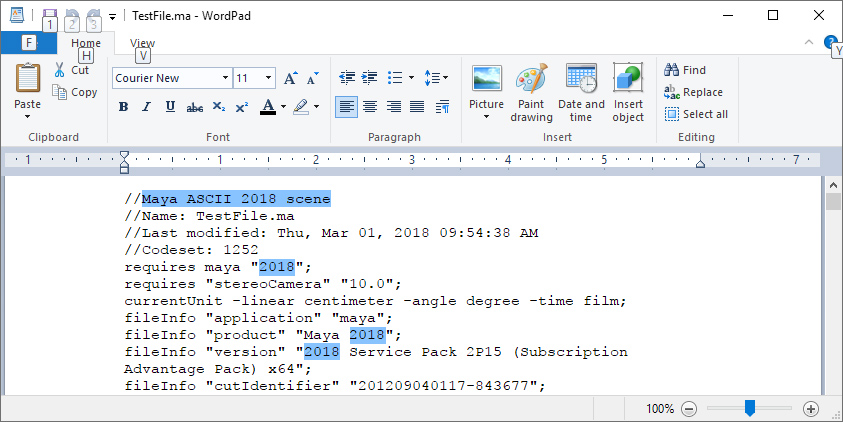Align text left
The width and height of the screenshot is (843, 422).
[x=346, y=106]
